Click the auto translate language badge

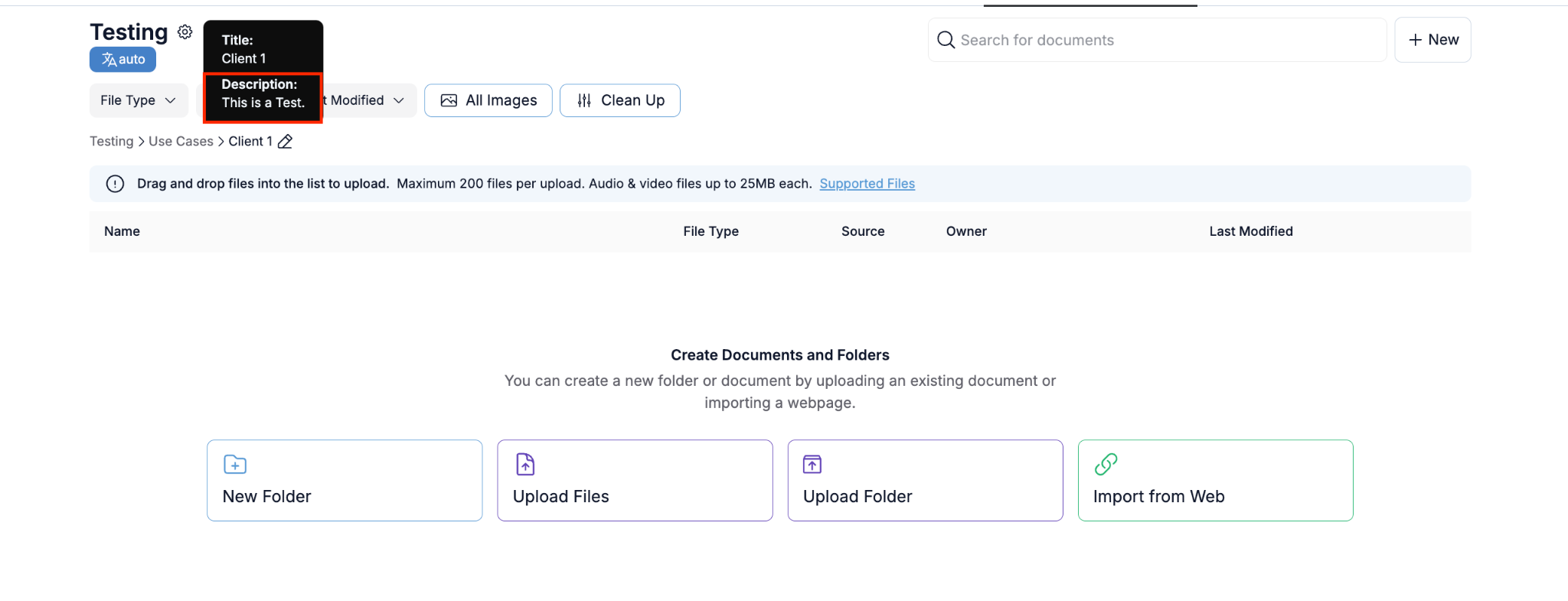122,60
